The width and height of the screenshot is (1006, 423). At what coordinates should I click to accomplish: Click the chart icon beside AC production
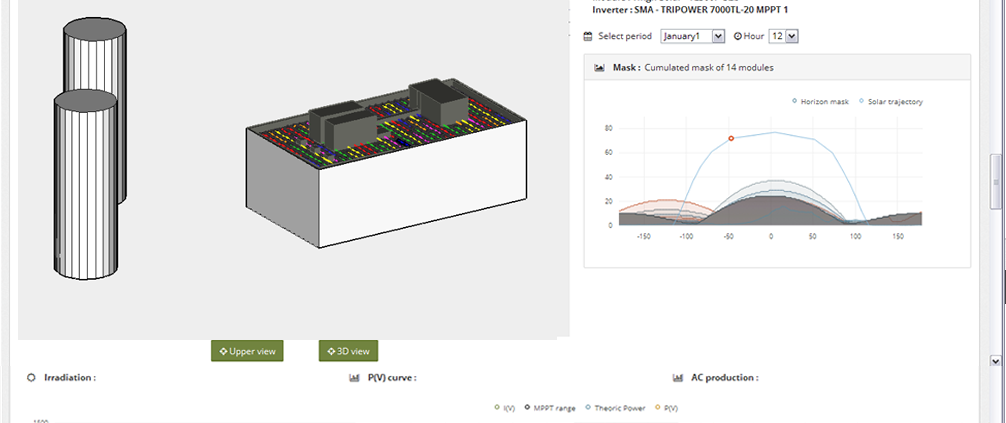tap(678, 378)
